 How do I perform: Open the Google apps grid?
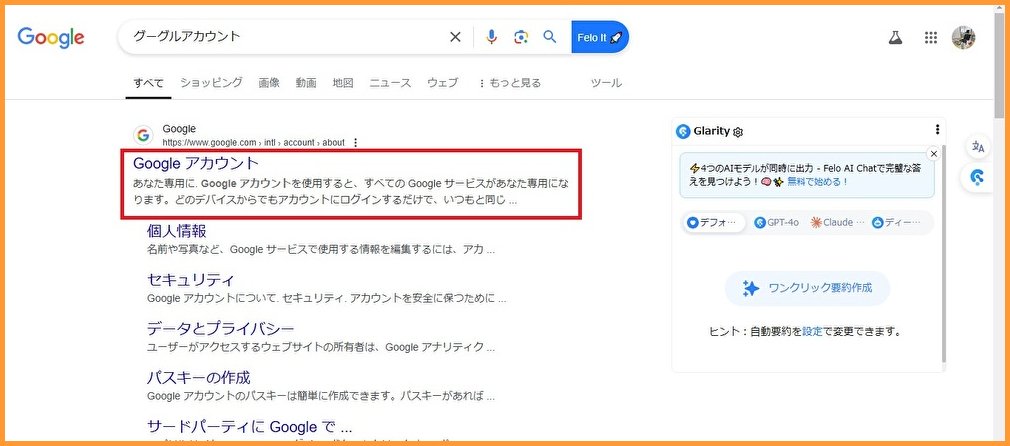[930, 37]
